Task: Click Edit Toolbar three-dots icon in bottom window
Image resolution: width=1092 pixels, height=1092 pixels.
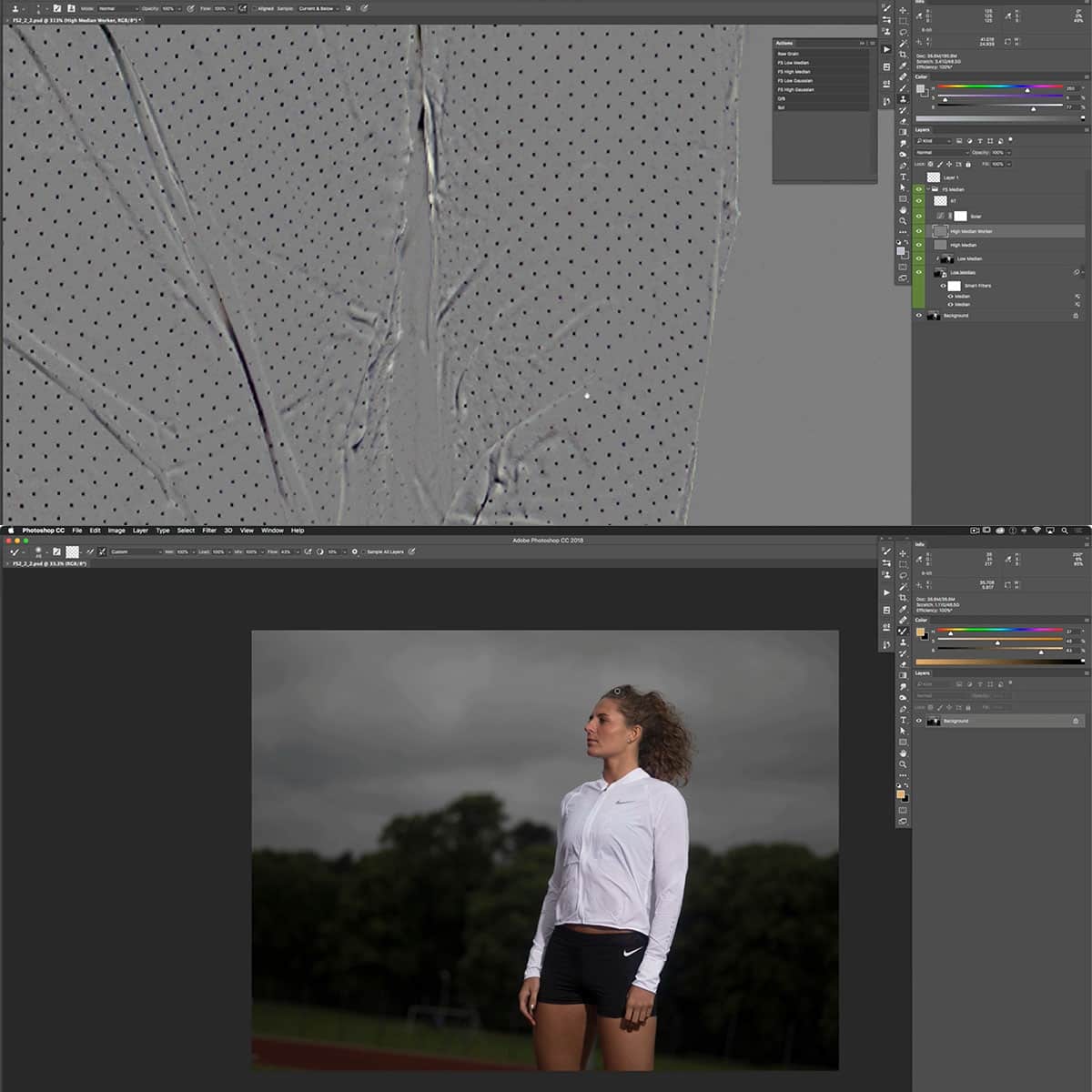Action: pyautogui.click(x=903, y=775)
